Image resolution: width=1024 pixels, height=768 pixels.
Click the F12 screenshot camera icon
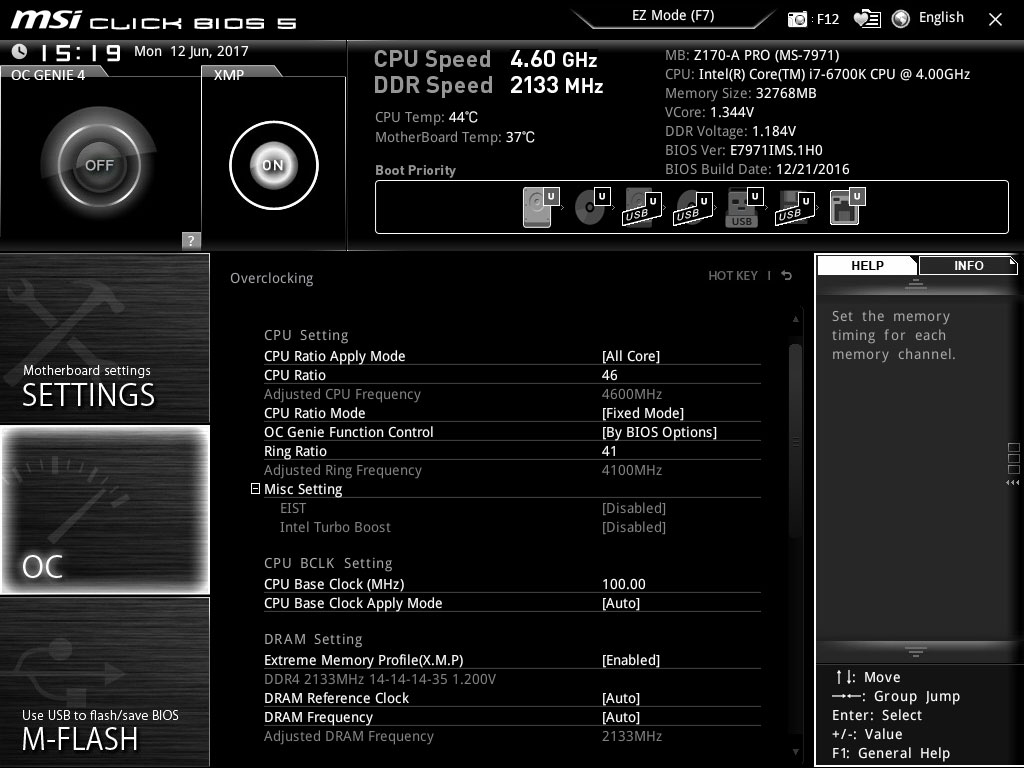pos(797,19)
